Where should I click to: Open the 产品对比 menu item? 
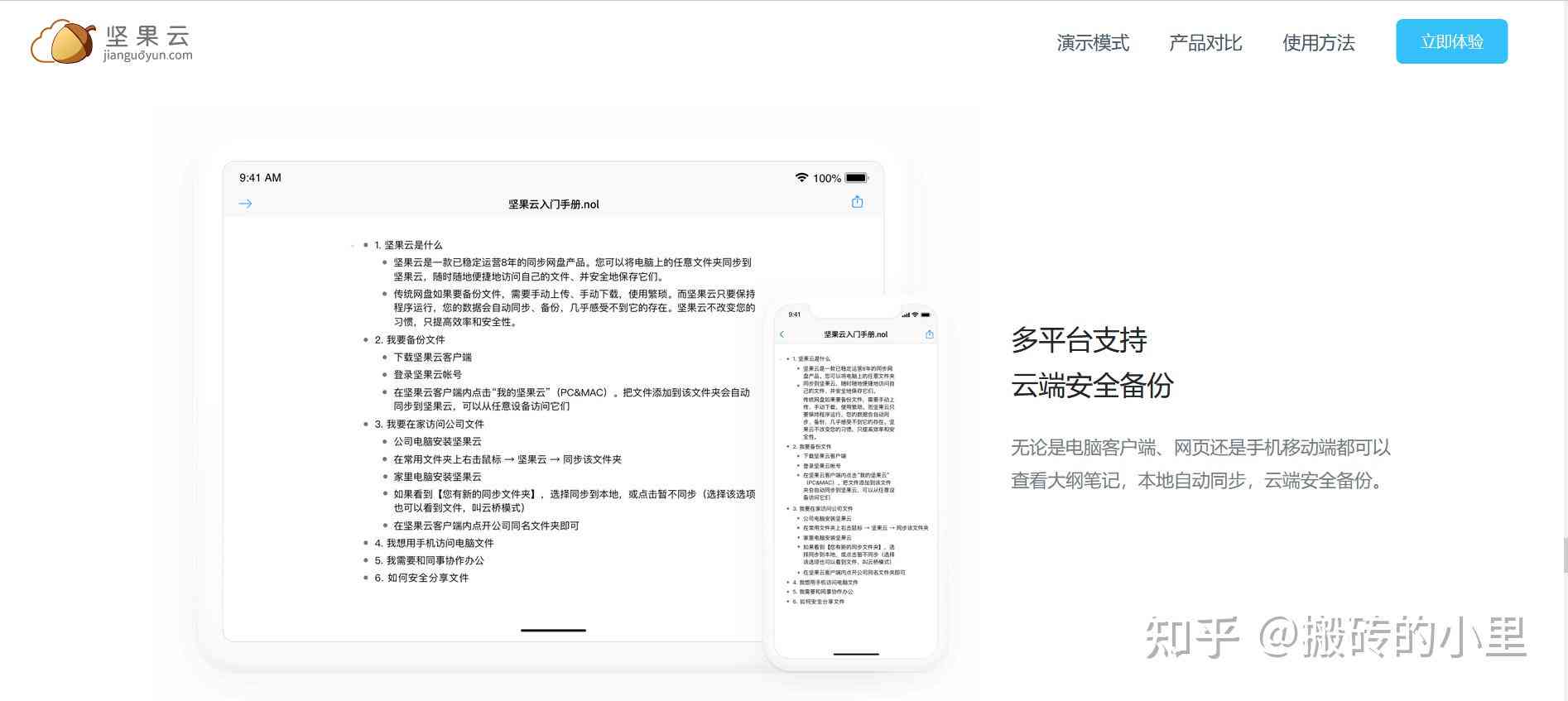(x=1205, y=42)
